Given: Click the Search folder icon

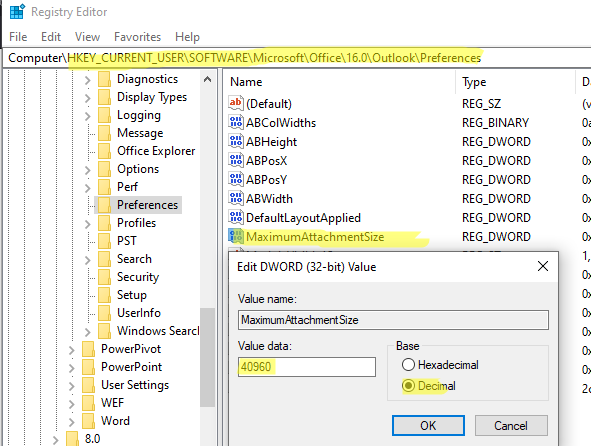Looking at the screenshot, I should pyautogui.click(x=104, y=259).
